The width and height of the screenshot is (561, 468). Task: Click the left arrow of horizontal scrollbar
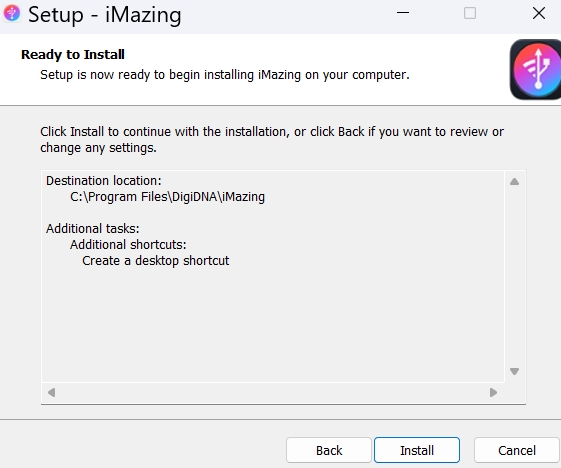pos(52,393)
